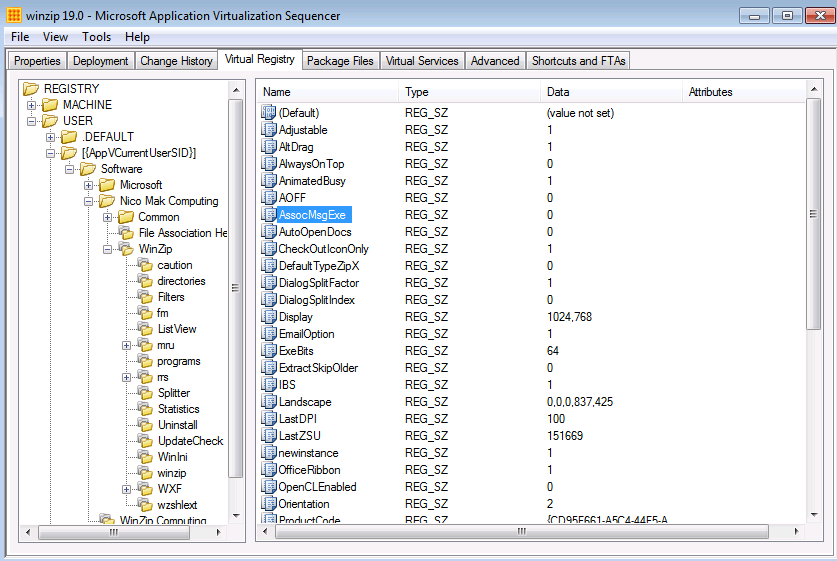This screenshot has height=561, width=837.
Task: Switch to the Properties tab
Action: (x=37, y=61)
